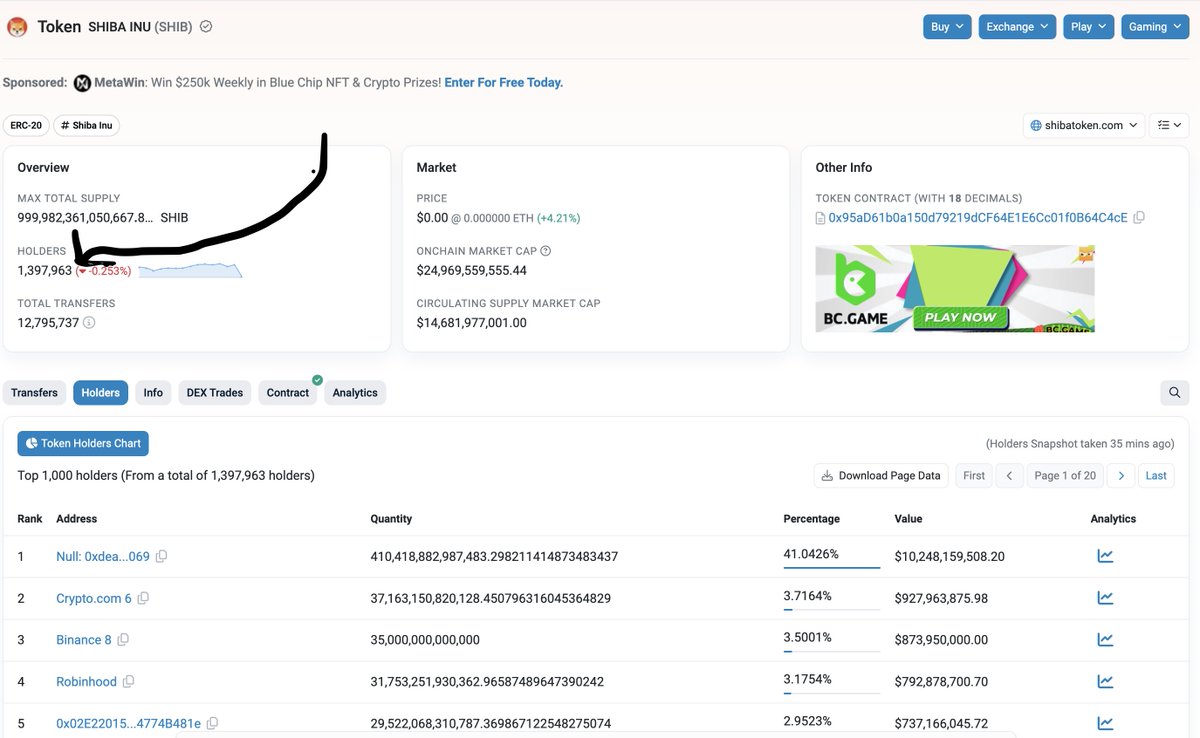Click the BC.GAME Play Now banner
The width and height of the screenshot is (1200, 738).
coord(955,289)
